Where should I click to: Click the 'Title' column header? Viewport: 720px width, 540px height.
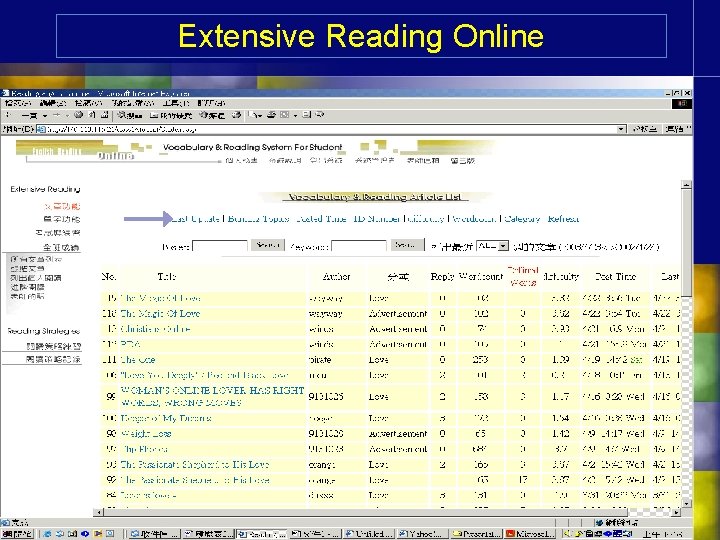click(166, 276)
